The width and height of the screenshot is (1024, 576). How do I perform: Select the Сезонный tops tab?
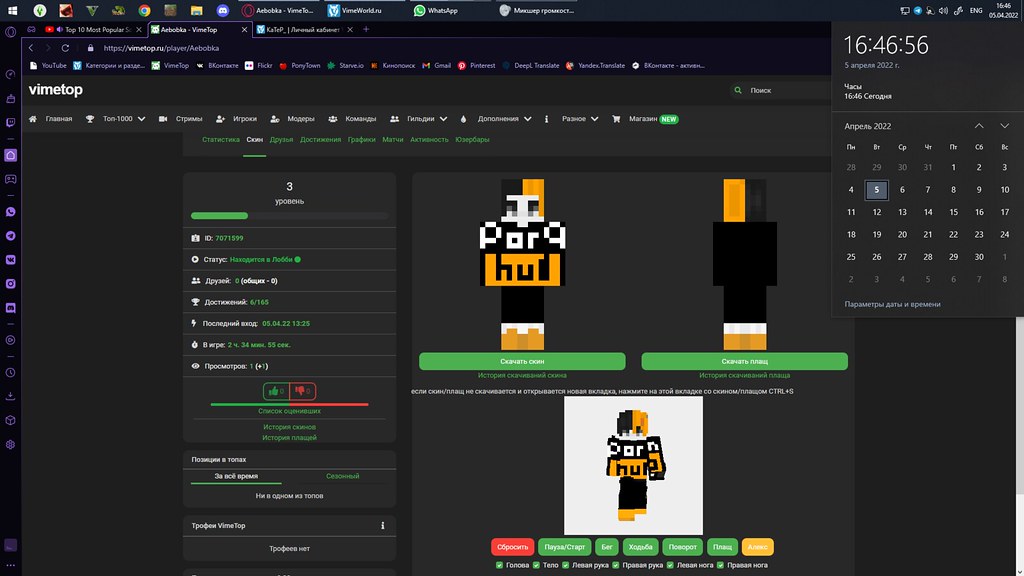click(x=343, y=476)
